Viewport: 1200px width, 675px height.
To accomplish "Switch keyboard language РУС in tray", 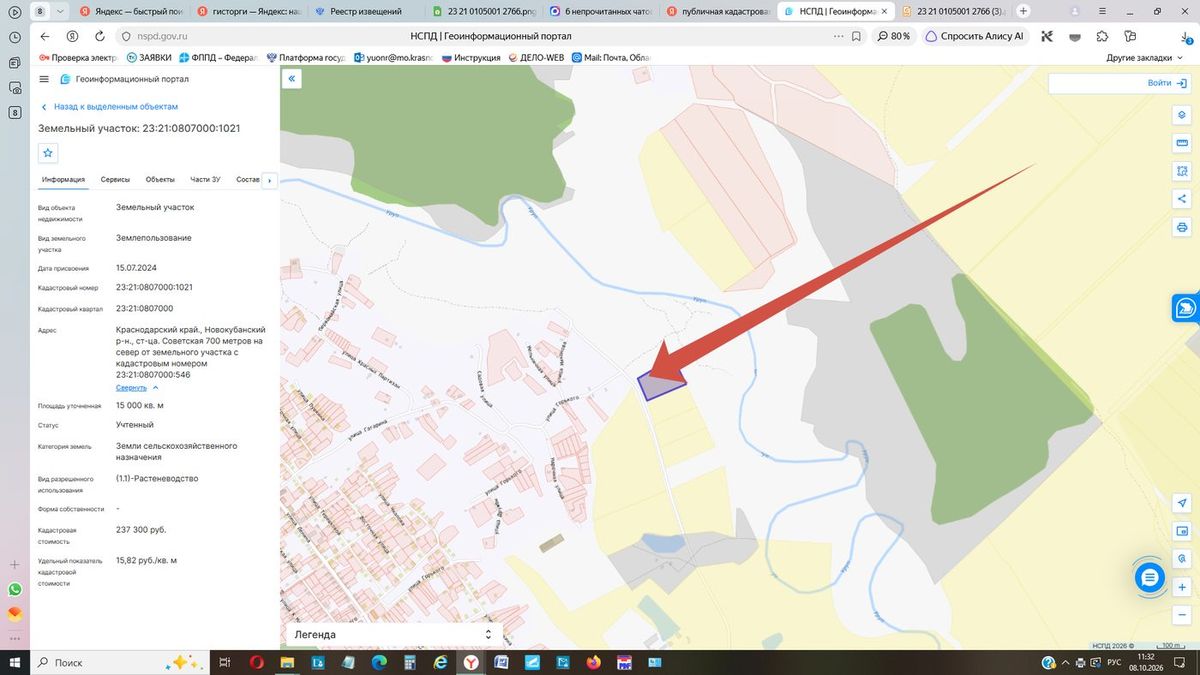I will coord(1113,662).
